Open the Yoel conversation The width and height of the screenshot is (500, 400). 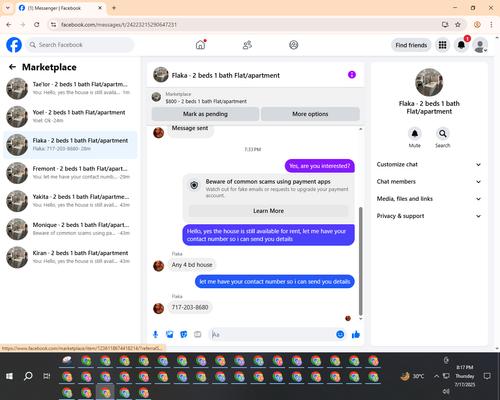[70, 117]
